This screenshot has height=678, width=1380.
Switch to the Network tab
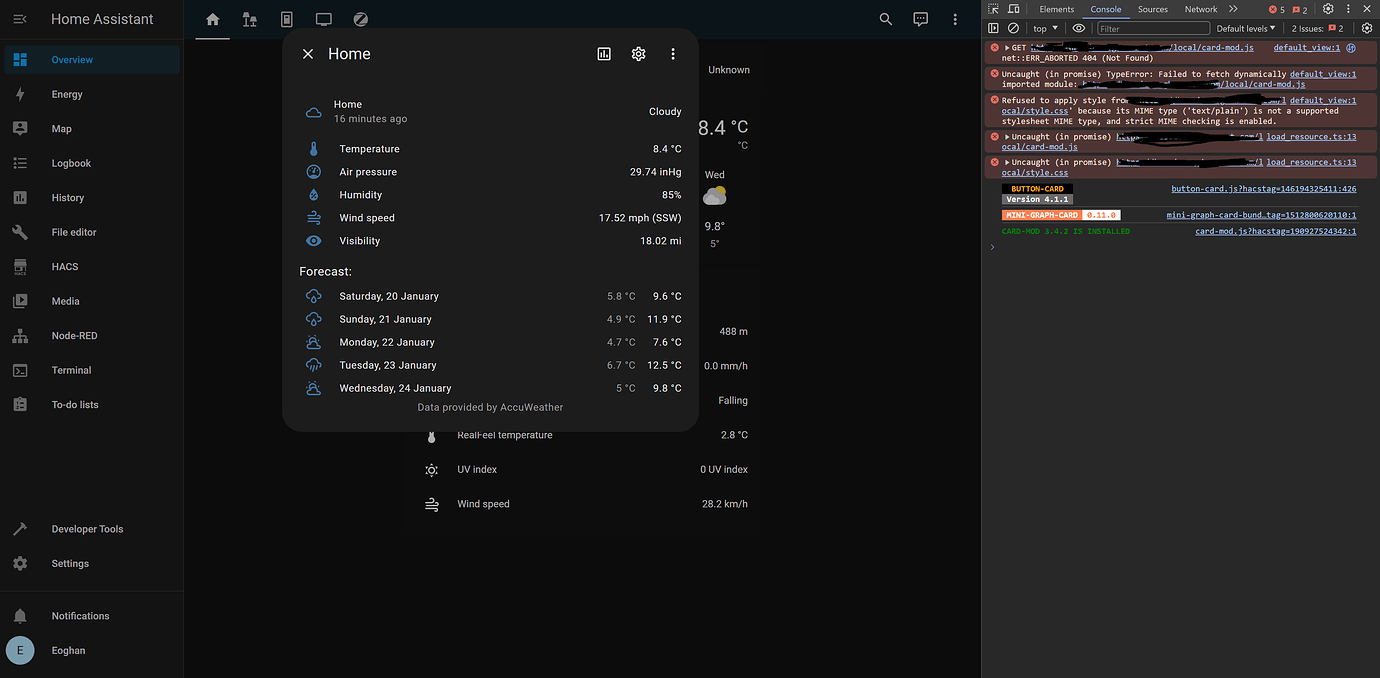click(1200, 9)
